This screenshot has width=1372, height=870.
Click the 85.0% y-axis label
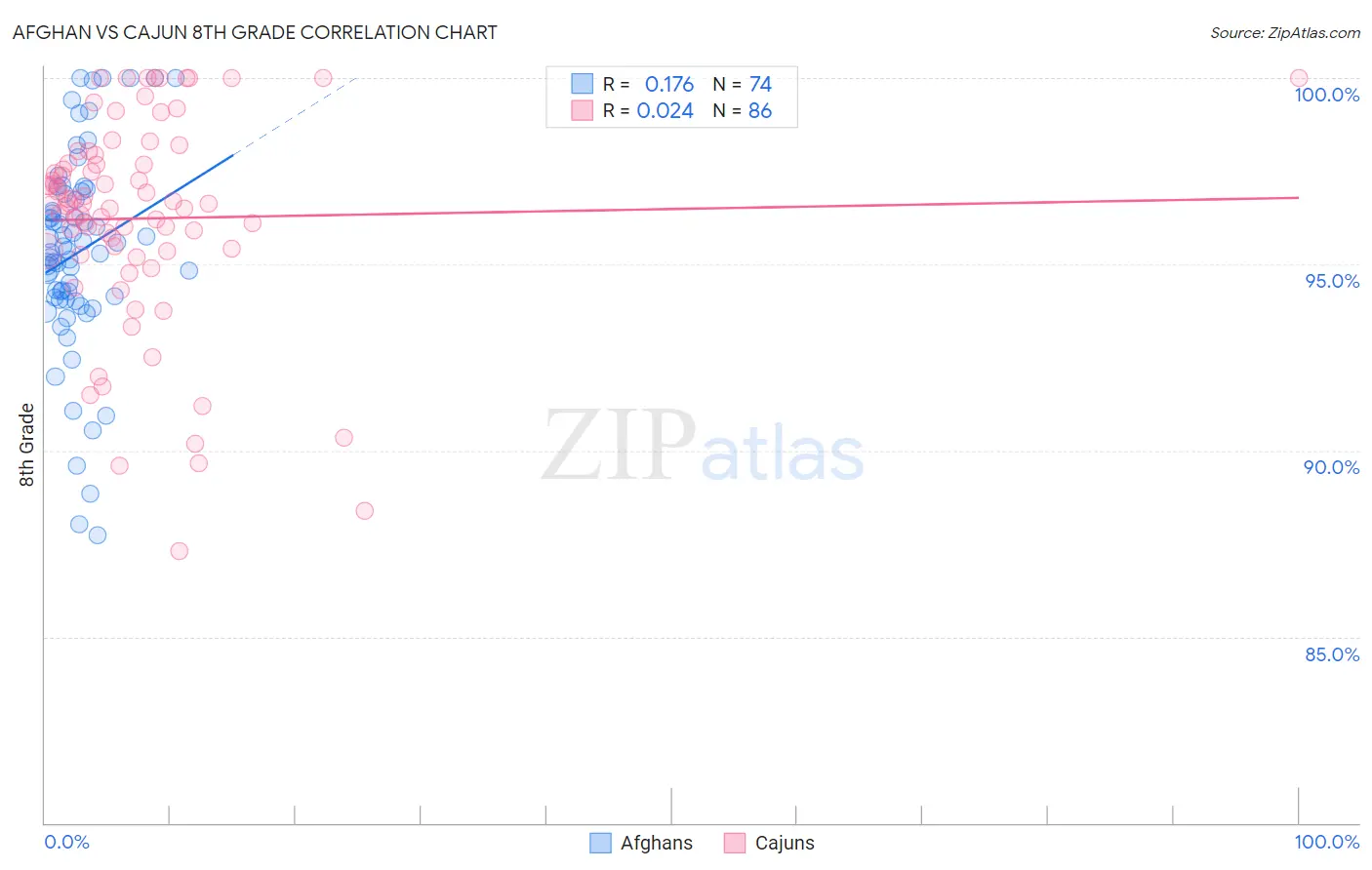pos(1332,654)
